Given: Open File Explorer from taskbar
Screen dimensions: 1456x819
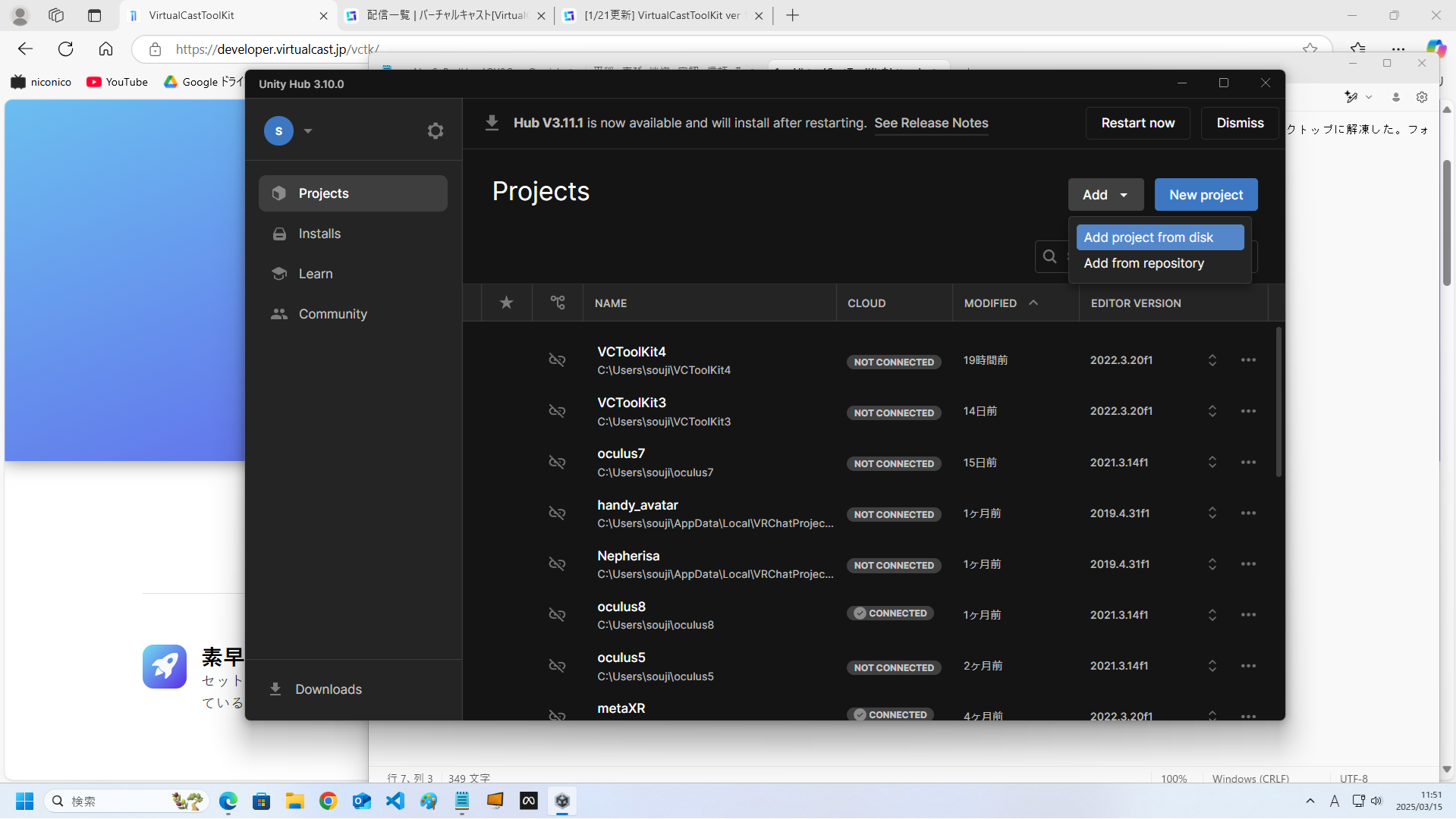Looking at the screenshot, I should [x=294, y=801].
